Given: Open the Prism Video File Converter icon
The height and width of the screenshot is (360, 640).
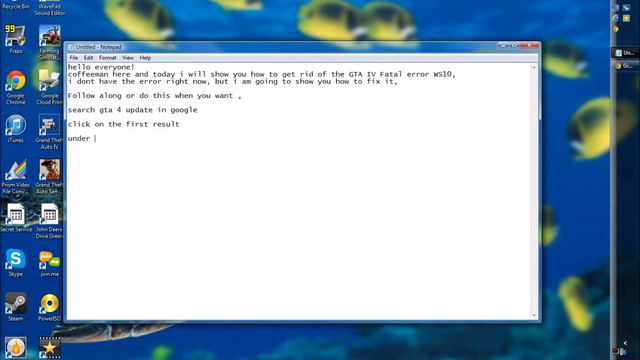Looking at the screenshot, I should (x=16, y=177).
